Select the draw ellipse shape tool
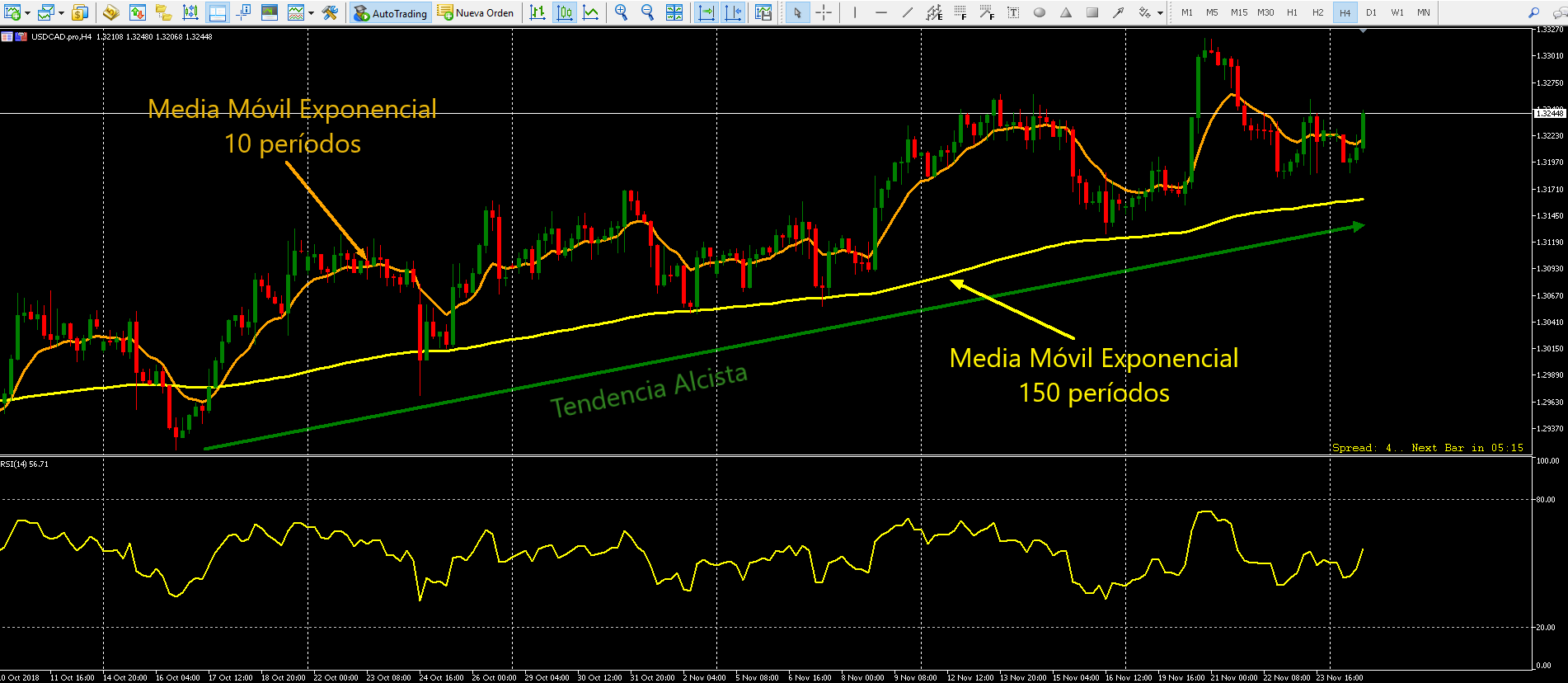 [x=1040, y=12]
